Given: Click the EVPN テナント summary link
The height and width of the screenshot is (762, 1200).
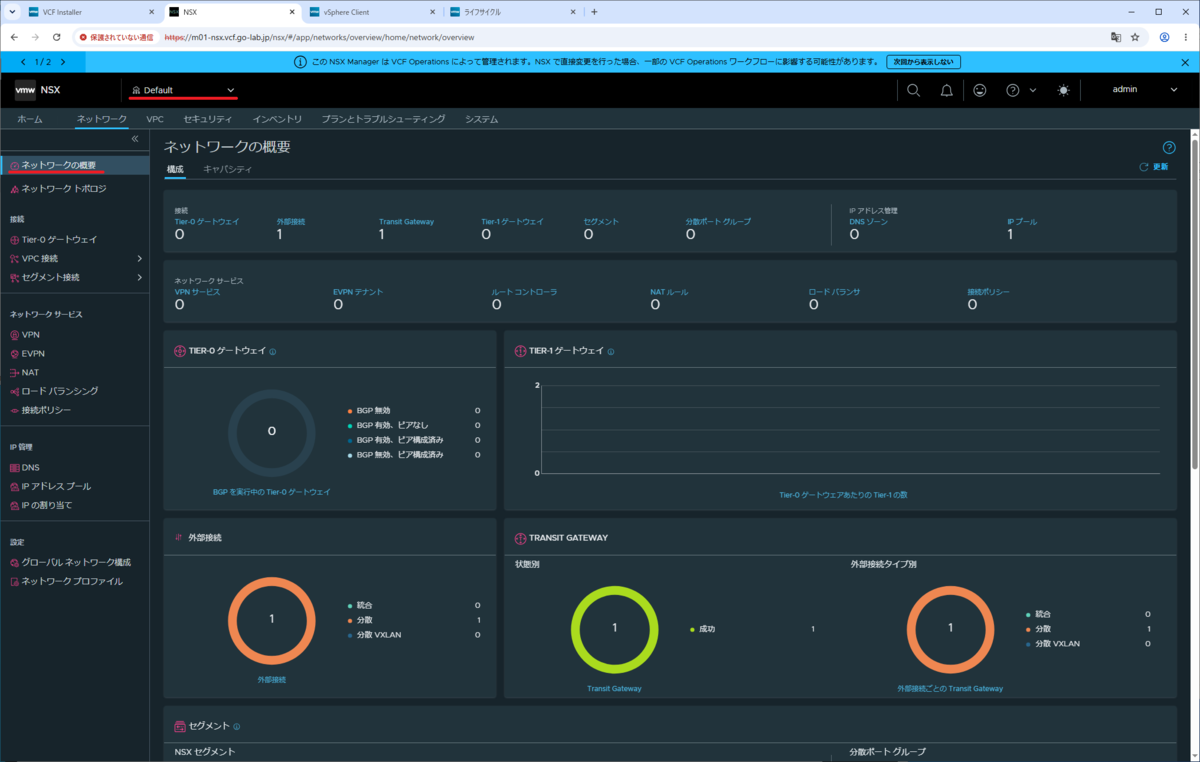Looking at the screenshot, I should point(358,291).
